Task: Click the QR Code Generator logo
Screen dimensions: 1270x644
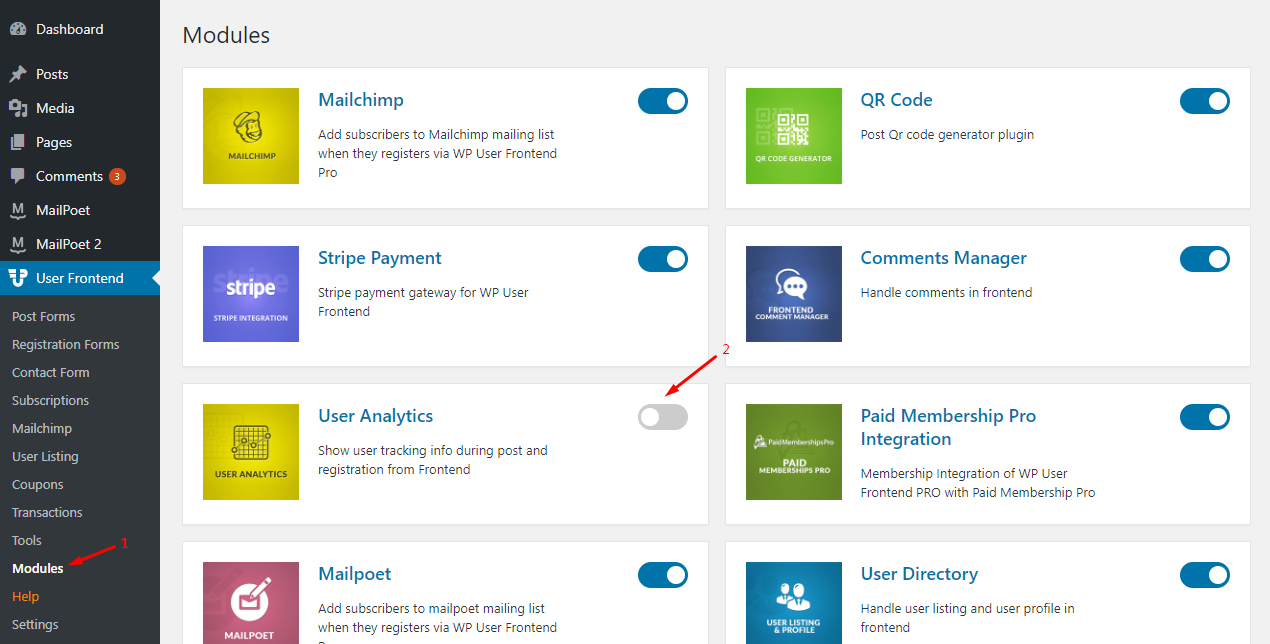Action: [794, 136]
